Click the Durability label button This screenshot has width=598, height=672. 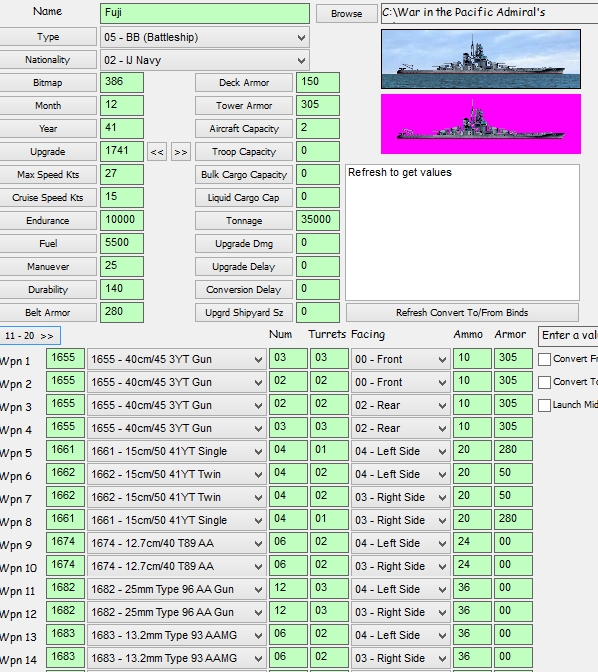[48, 290]
